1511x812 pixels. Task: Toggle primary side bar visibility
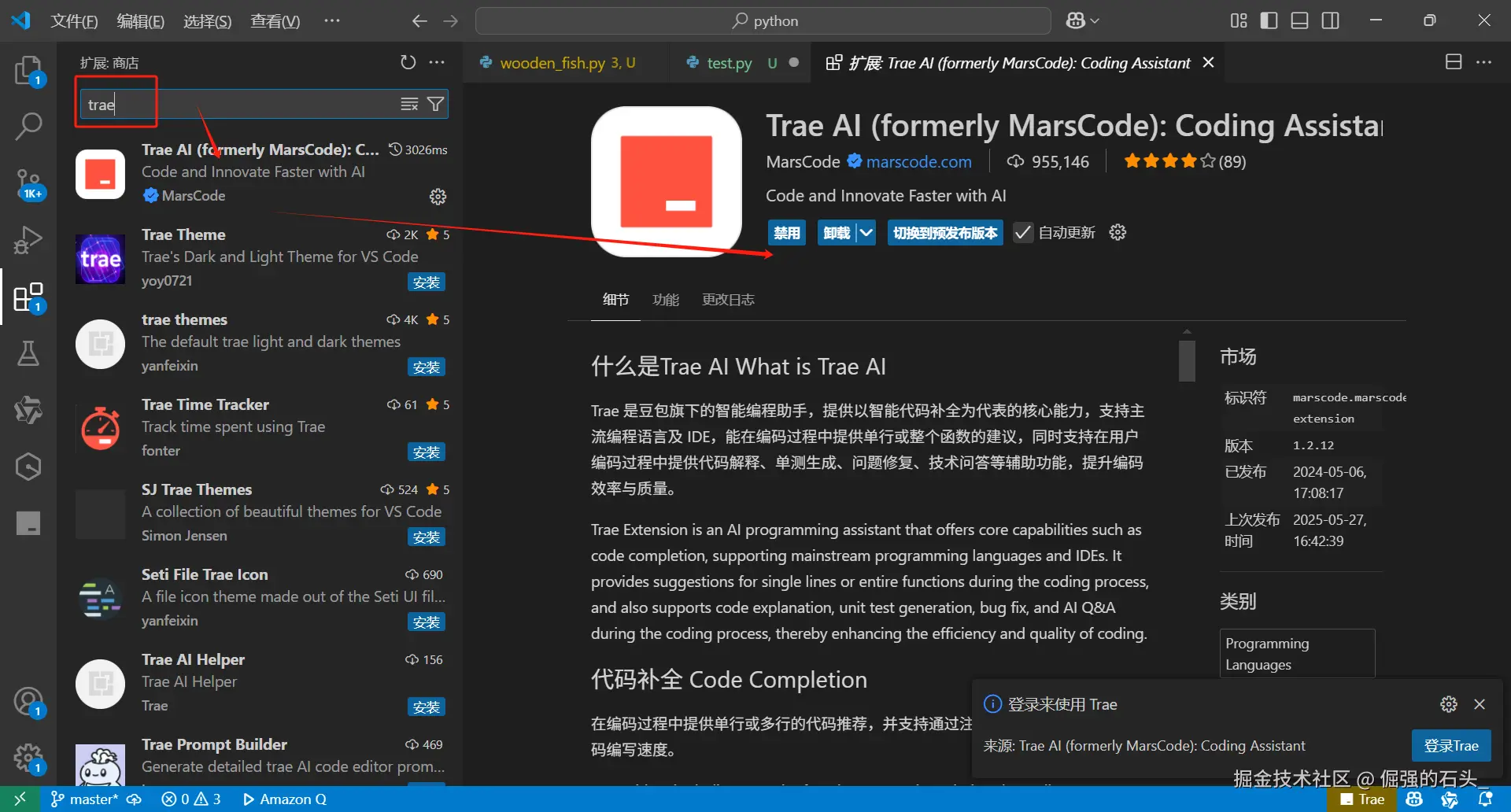[x=1269, y=21]
